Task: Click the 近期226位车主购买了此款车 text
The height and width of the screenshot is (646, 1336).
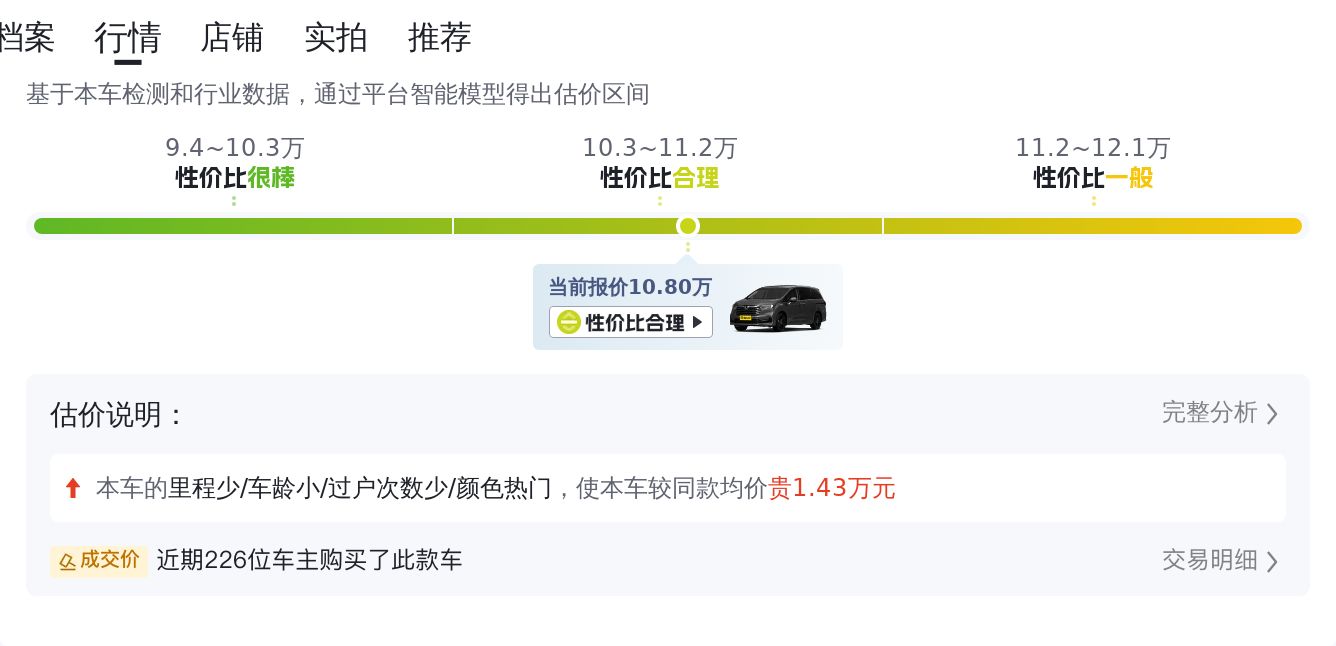Action: [x=309, y=560]
